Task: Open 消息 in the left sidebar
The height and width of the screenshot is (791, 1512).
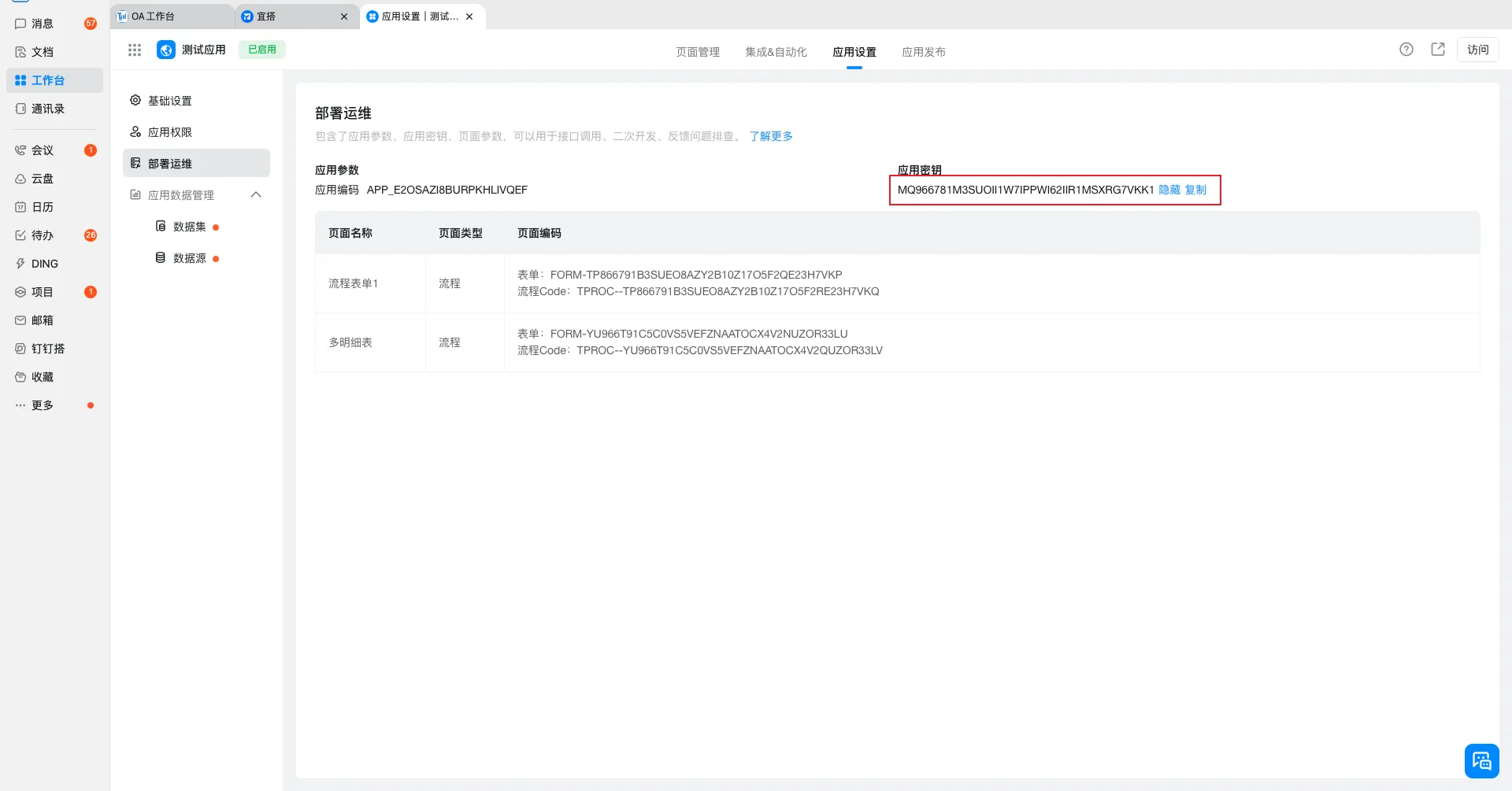Action: [x=43, y=24]
